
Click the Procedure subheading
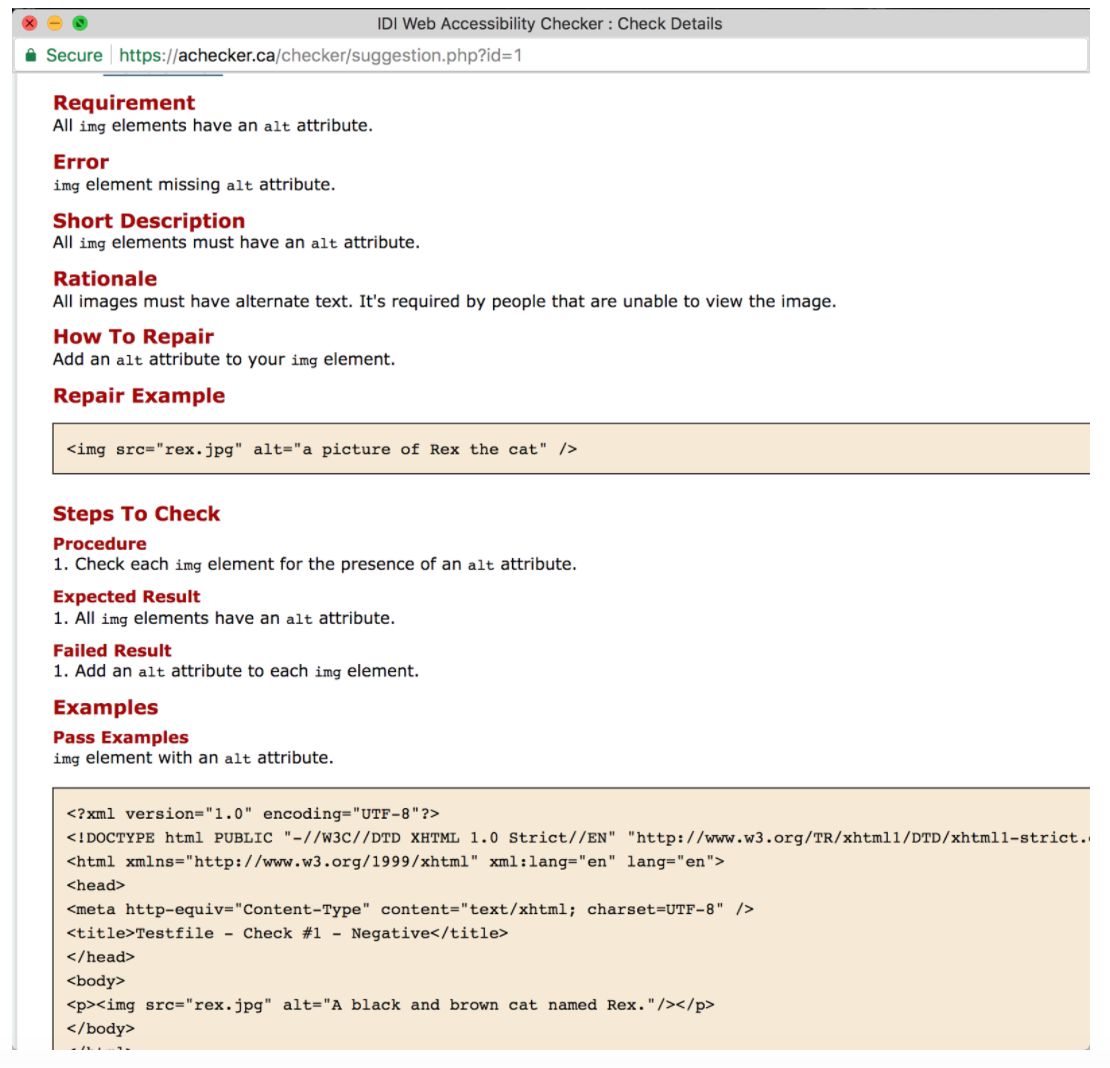point(100,544)
